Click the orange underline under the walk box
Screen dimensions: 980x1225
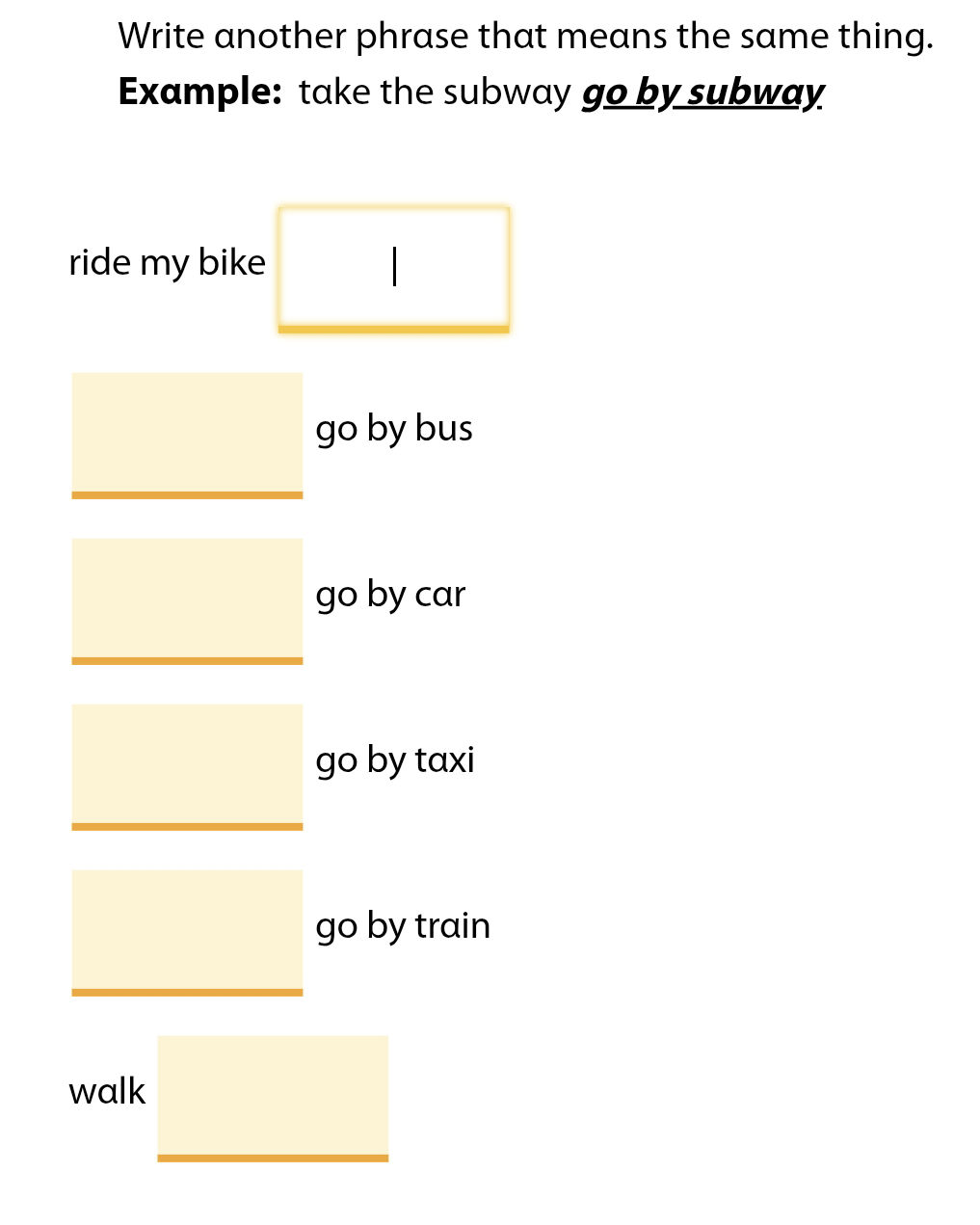273,1158
